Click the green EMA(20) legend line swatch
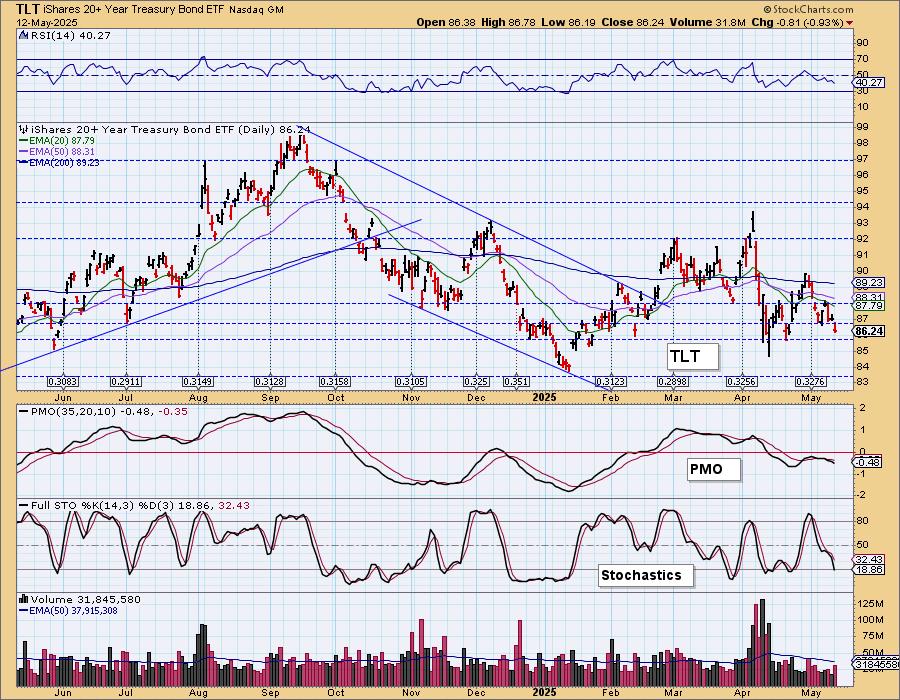The width and height of the screenshot is (900, 700). [x=23, y=141]
